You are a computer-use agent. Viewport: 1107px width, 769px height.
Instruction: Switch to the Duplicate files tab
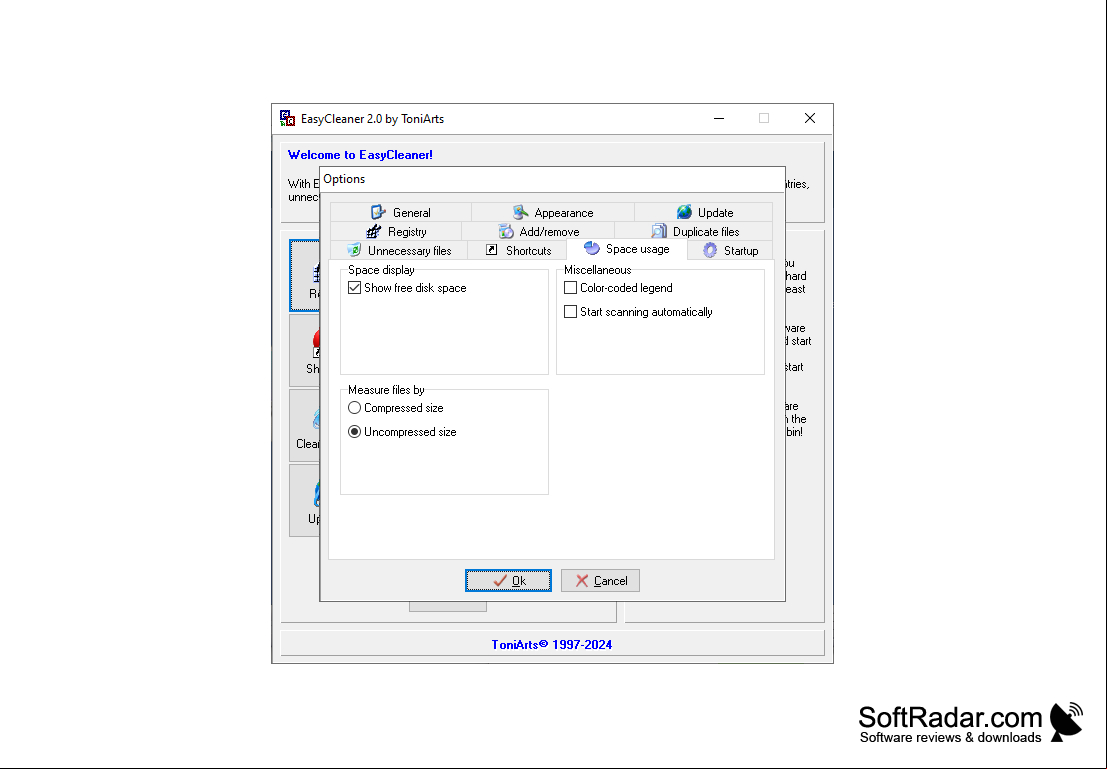[693, 231]
